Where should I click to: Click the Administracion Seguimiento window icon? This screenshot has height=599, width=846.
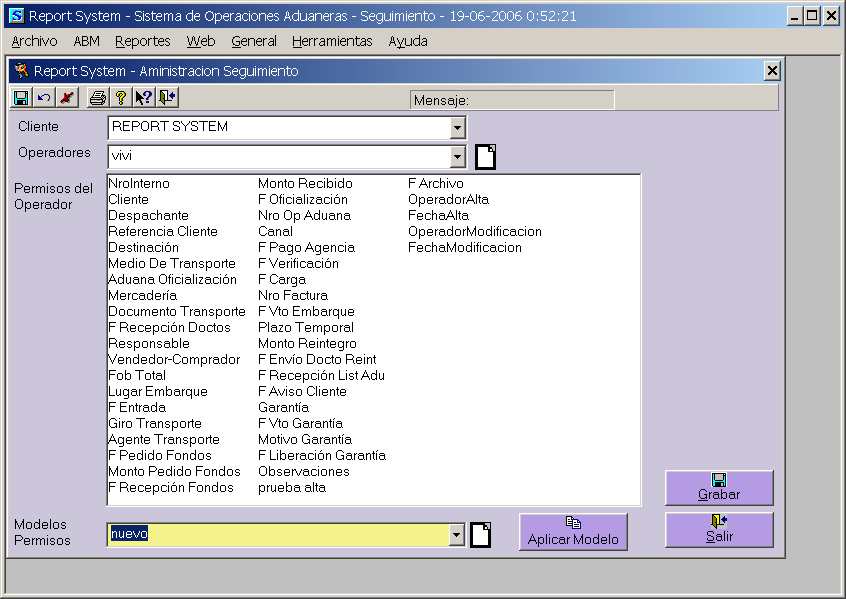tap(21, 71)
